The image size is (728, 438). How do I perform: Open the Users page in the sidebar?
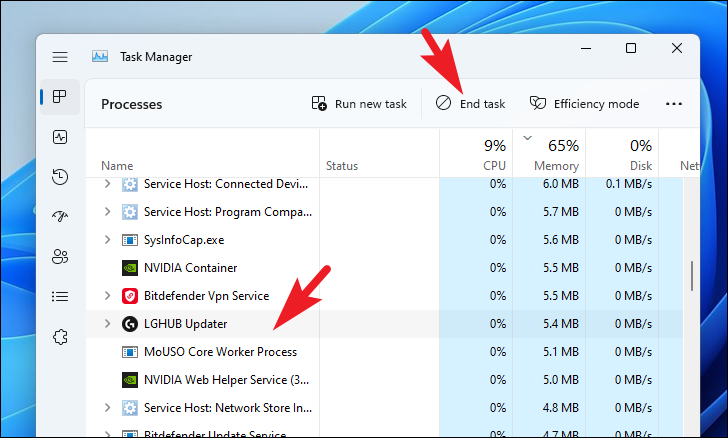[60, 256]
